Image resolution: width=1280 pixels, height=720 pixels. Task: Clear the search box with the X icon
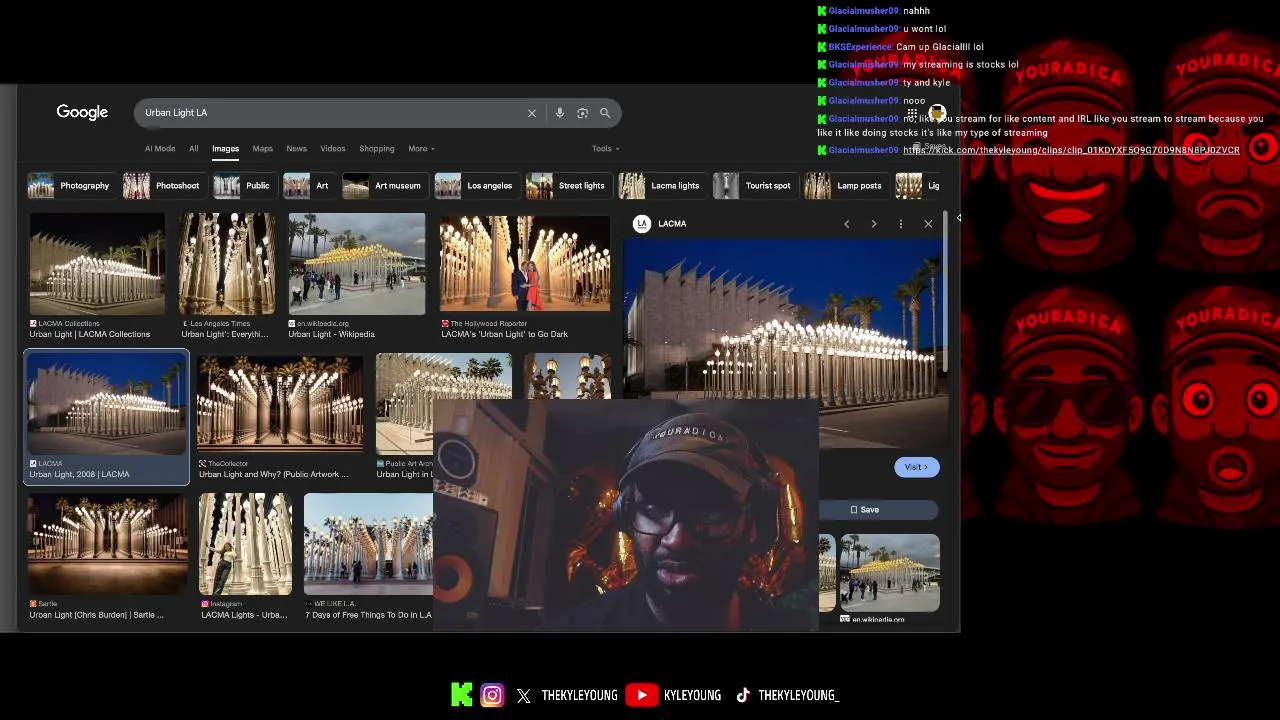coord(532,113)
